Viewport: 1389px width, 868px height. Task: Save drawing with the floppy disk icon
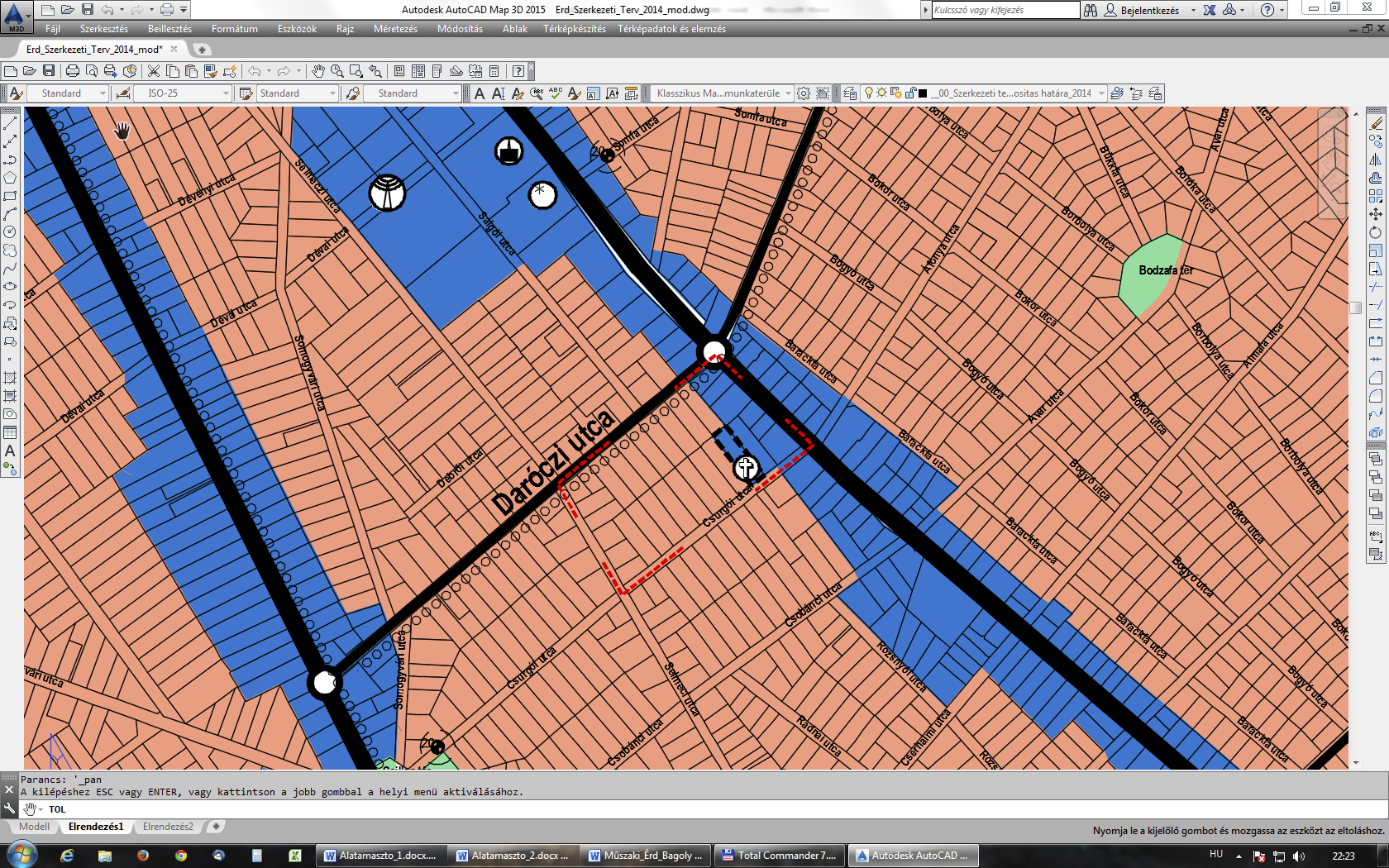[49, 71]
